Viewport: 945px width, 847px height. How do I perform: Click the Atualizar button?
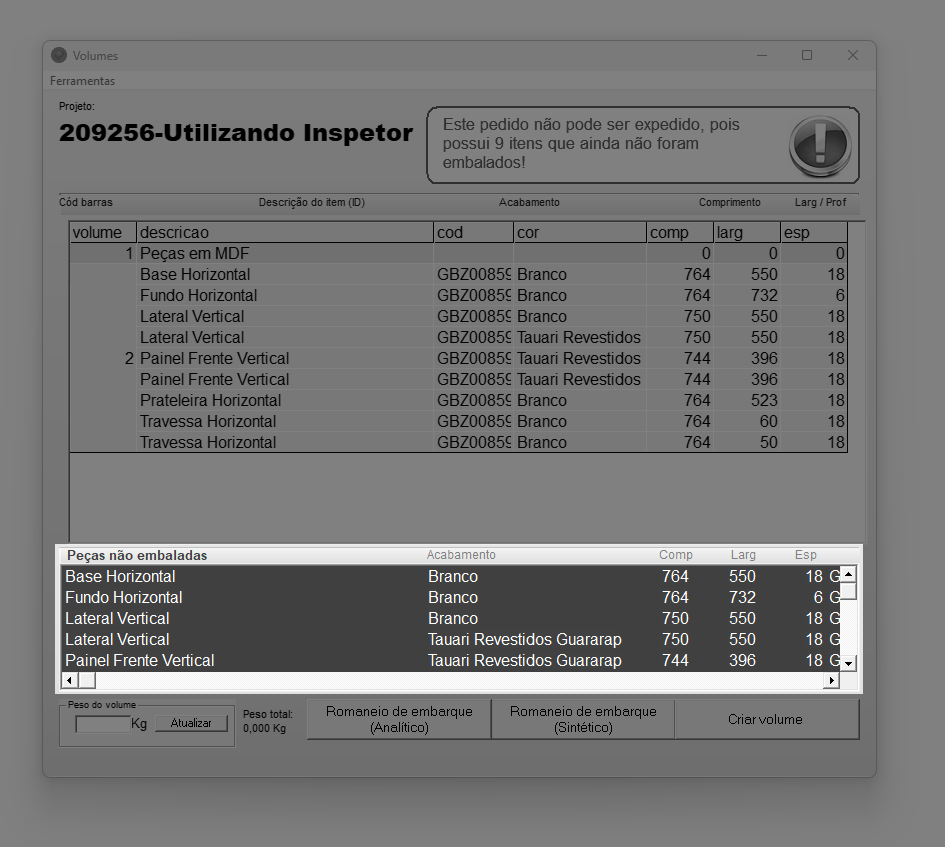(x=197, y=723)
